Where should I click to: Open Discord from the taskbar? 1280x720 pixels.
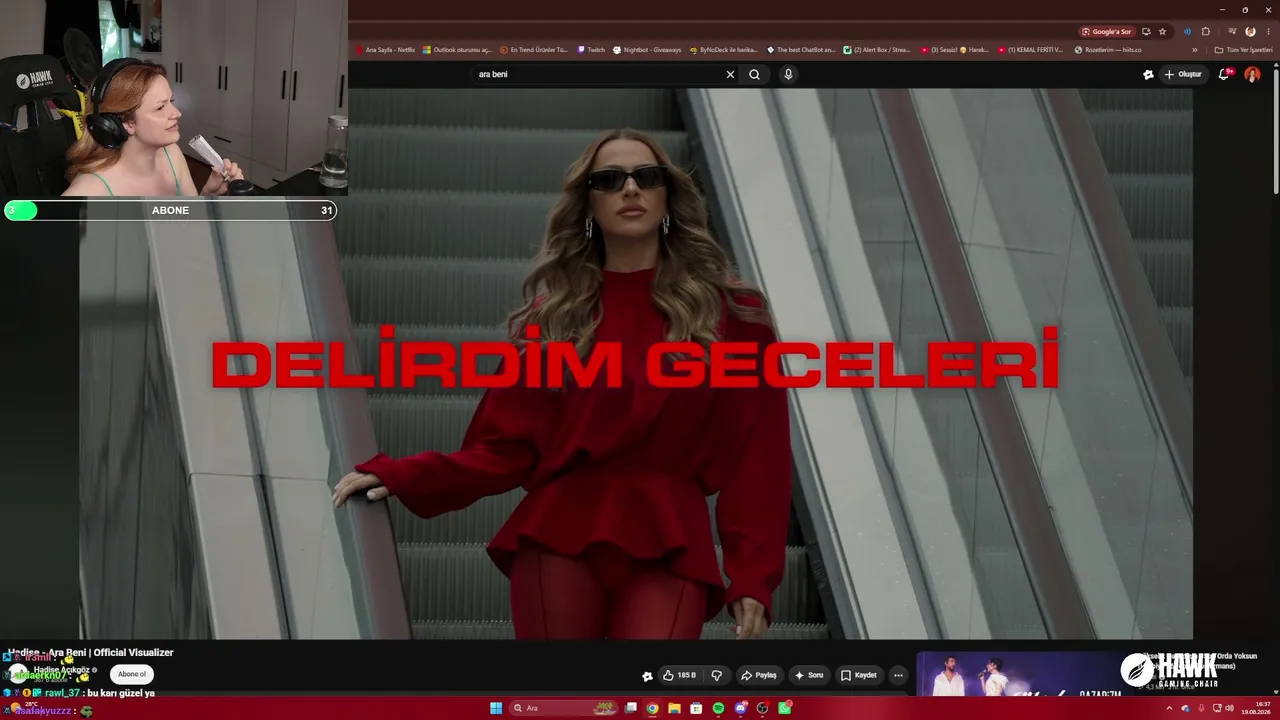click(741, 708)
